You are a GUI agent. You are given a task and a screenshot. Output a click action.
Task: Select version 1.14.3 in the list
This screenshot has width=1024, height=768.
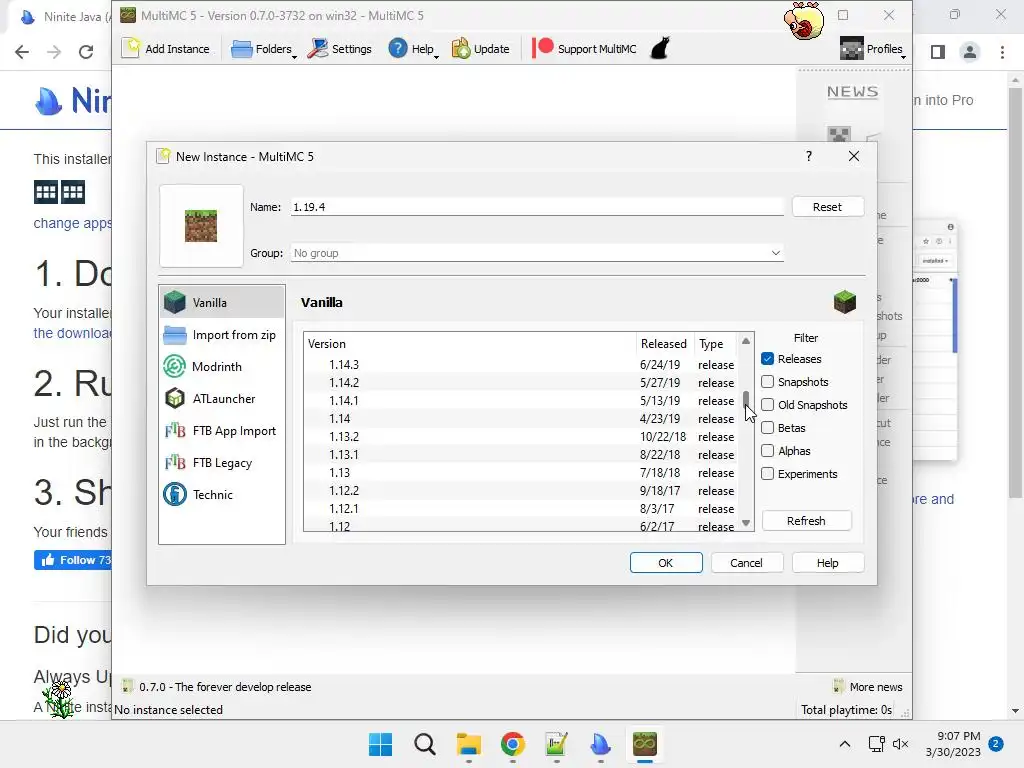point(521,364)
